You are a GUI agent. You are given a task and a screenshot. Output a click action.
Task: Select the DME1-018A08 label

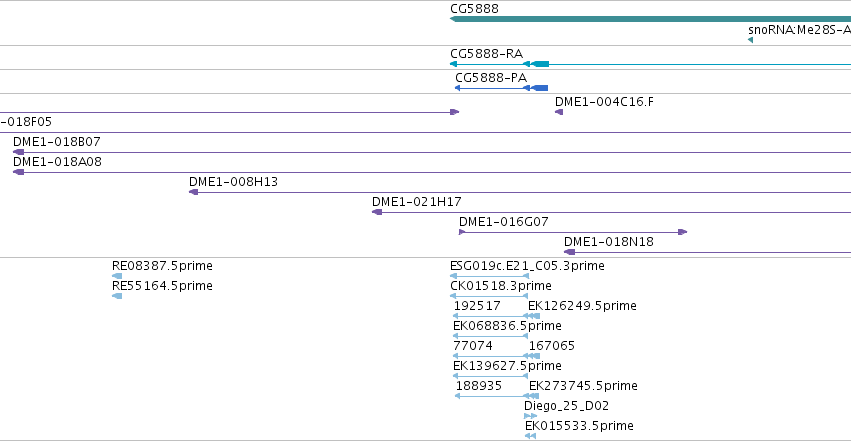(x=57, y=162)
